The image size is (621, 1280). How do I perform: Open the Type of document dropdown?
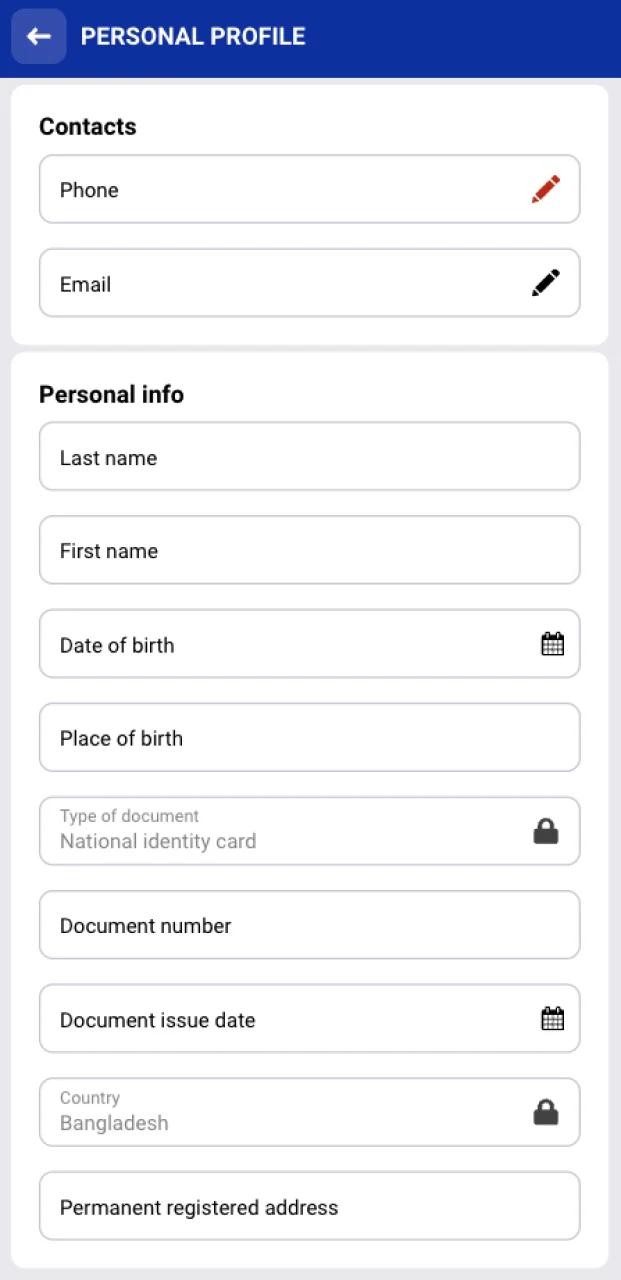(280, 831)
